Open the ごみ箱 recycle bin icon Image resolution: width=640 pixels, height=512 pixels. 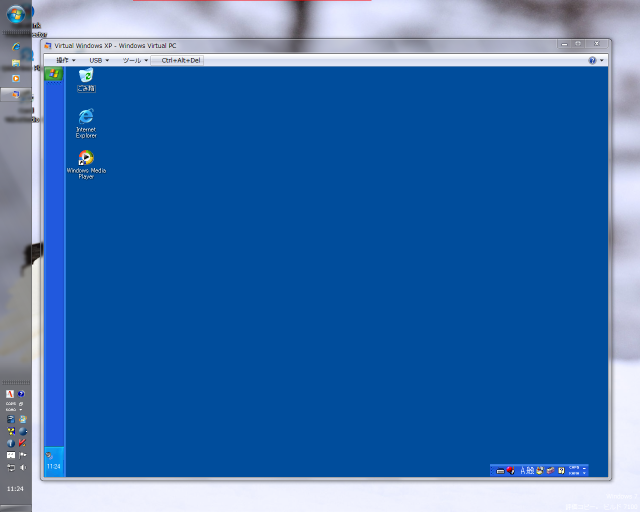coord(86,78)
